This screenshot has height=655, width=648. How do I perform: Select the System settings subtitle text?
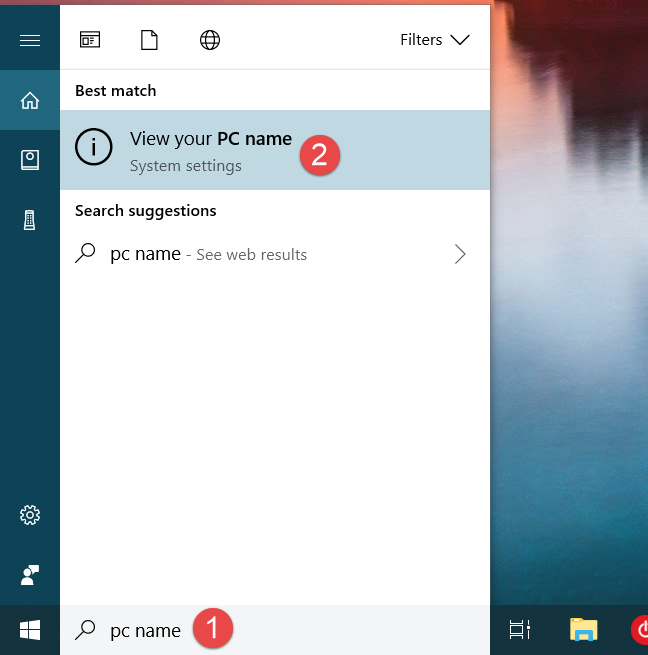(x=186, y=166)
